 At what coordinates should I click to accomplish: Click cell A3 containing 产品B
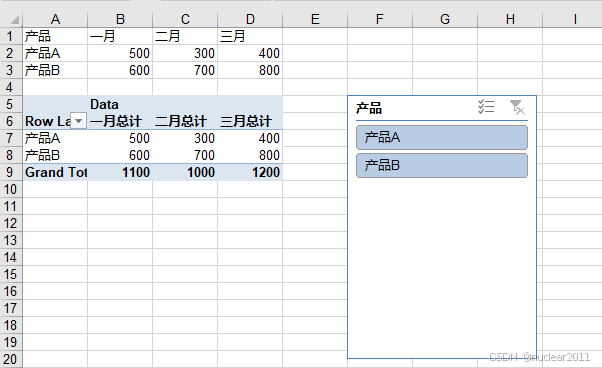[x=55, y=70]
